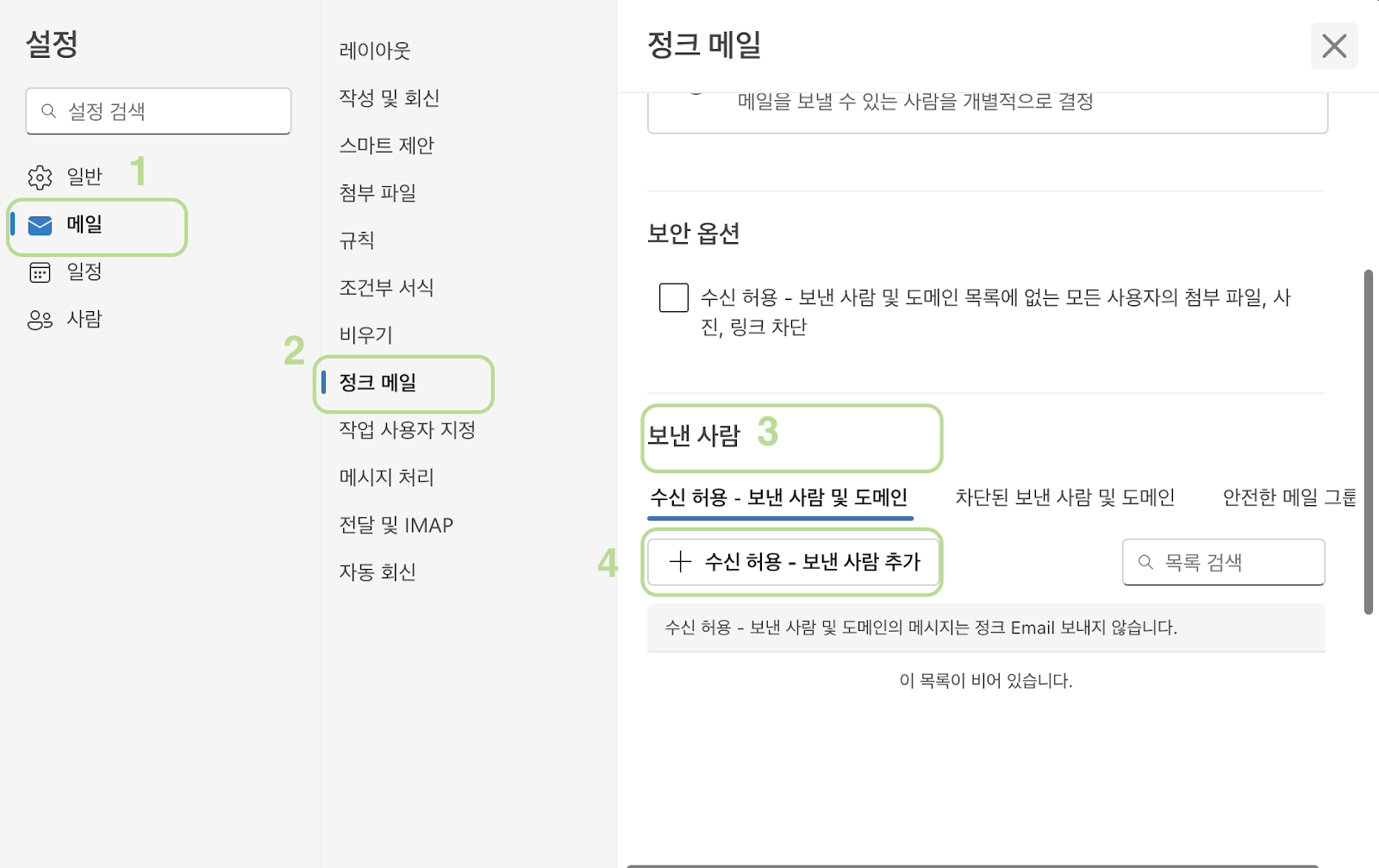1379x868 pixels.
Task: Close the 정크 메일 settings panel
Action: [1334, 46]
